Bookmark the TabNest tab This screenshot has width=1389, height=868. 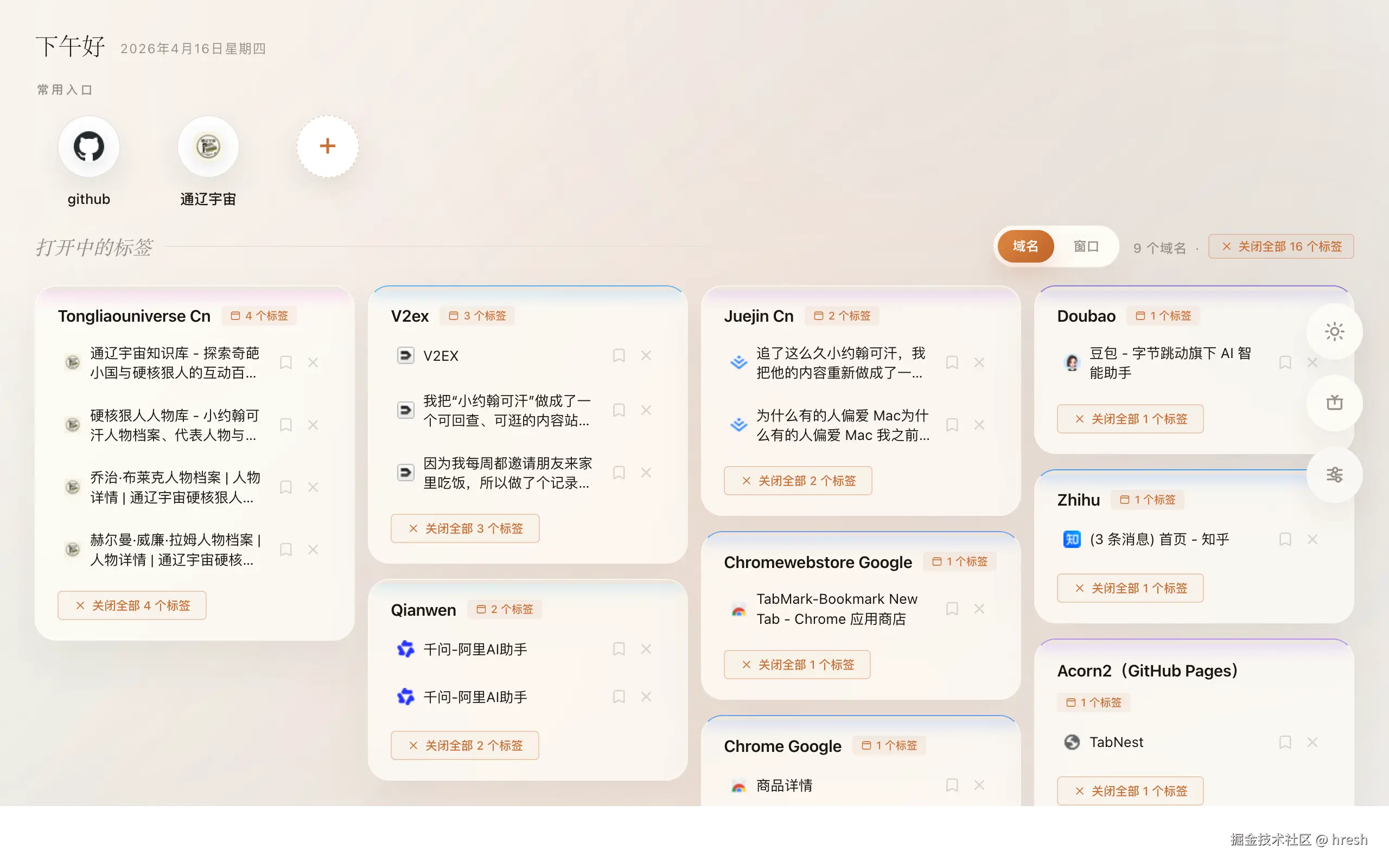pyautogui.click(x=1285, y=742)
